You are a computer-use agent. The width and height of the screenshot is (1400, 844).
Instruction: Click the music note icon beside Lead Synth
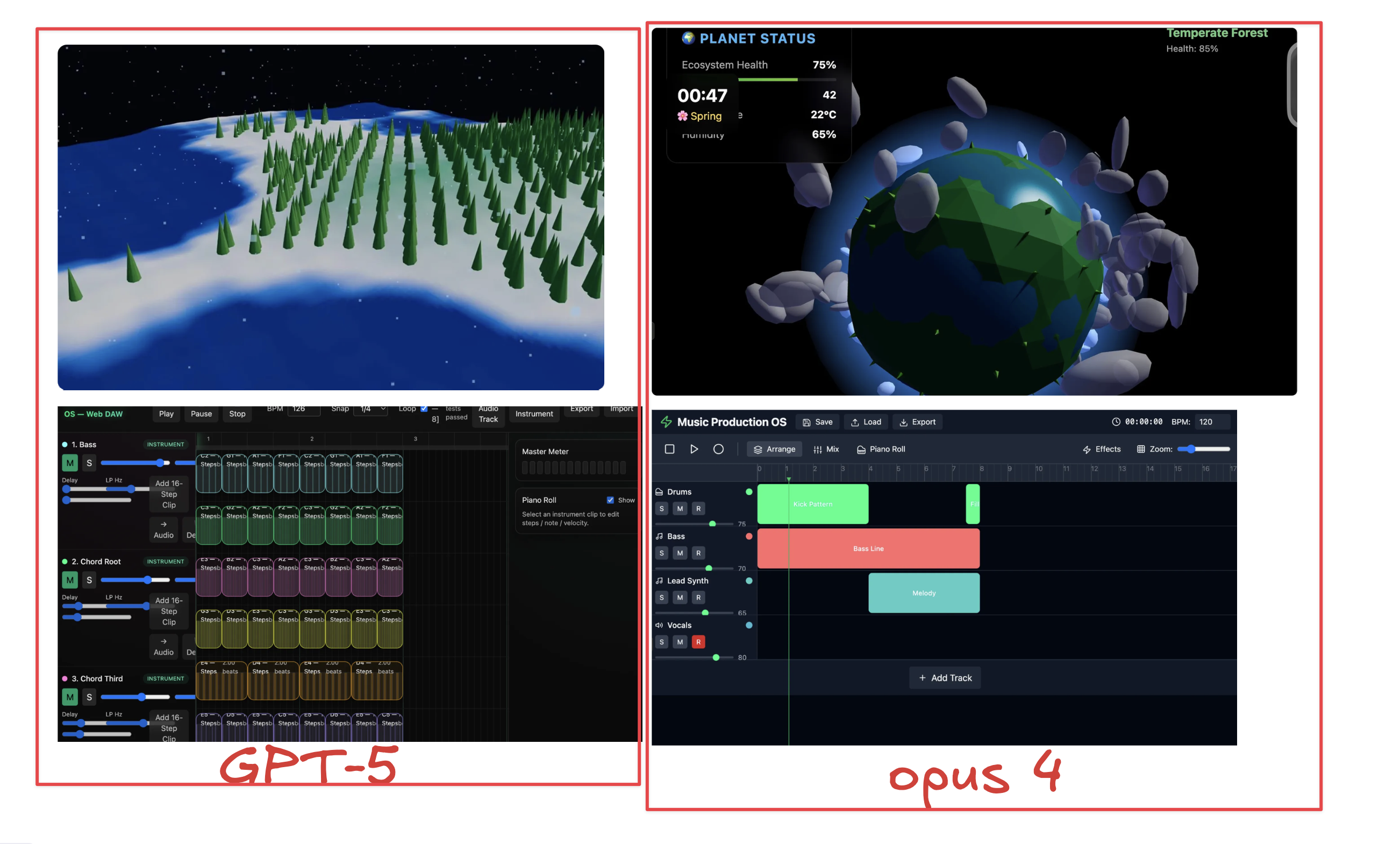tap(659, 581)
